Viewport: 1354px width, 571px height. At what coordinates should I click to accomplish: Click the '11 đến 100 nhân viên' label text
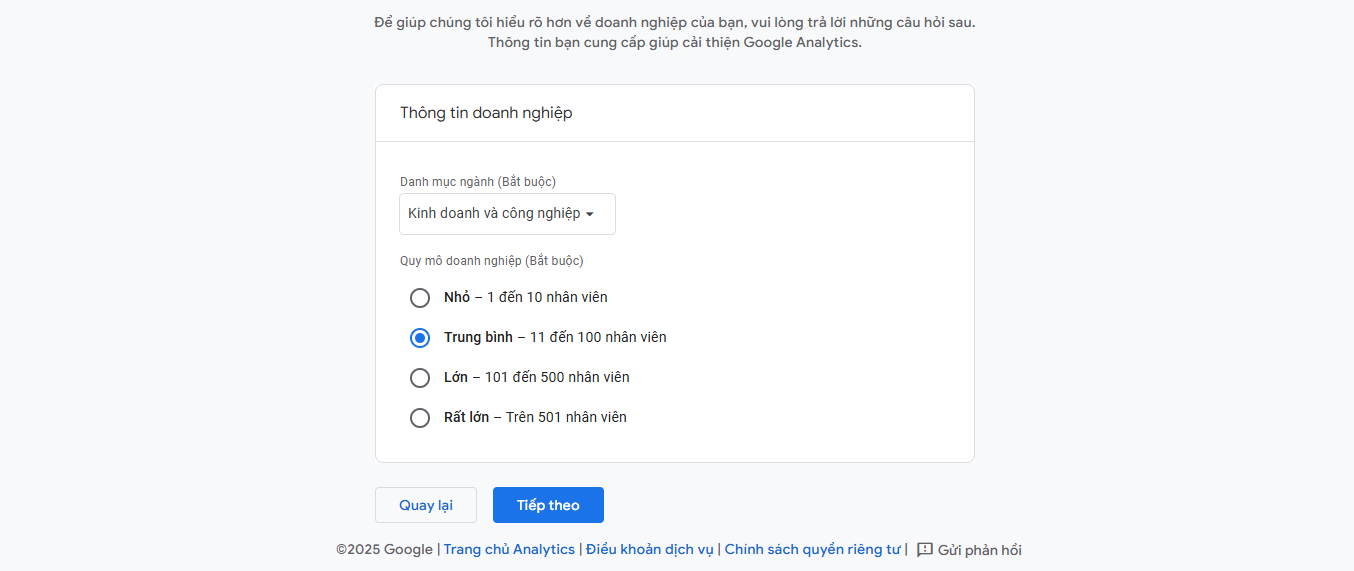click(598, 337)
